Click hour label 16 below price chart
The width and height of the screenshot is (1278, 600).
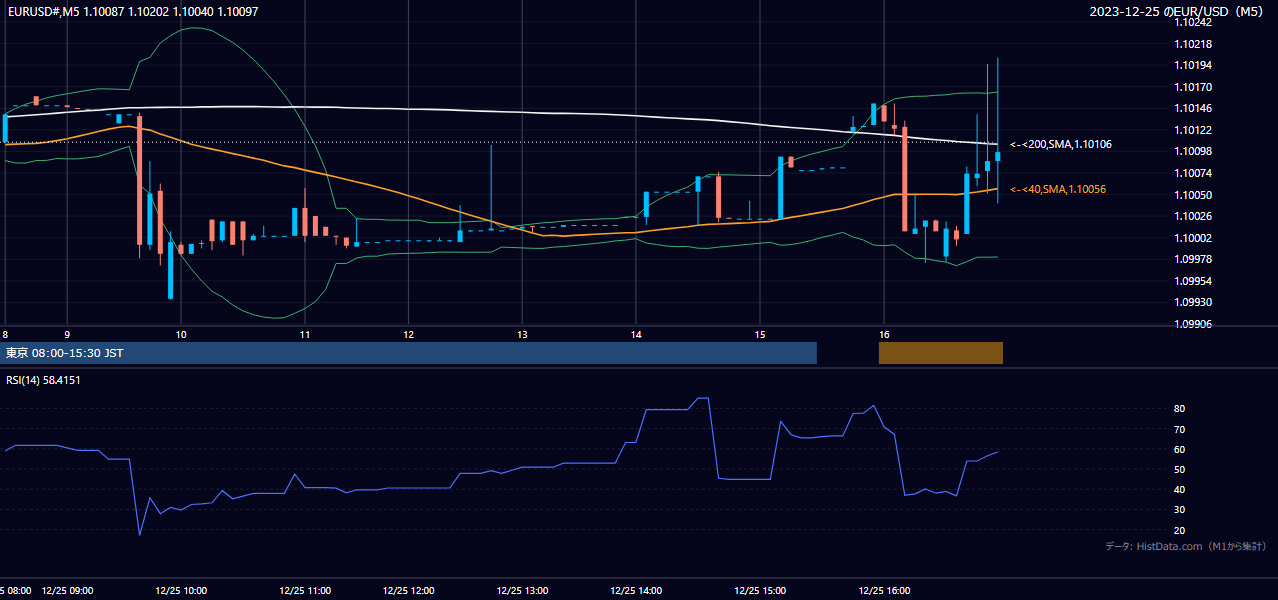coord(884,334)
